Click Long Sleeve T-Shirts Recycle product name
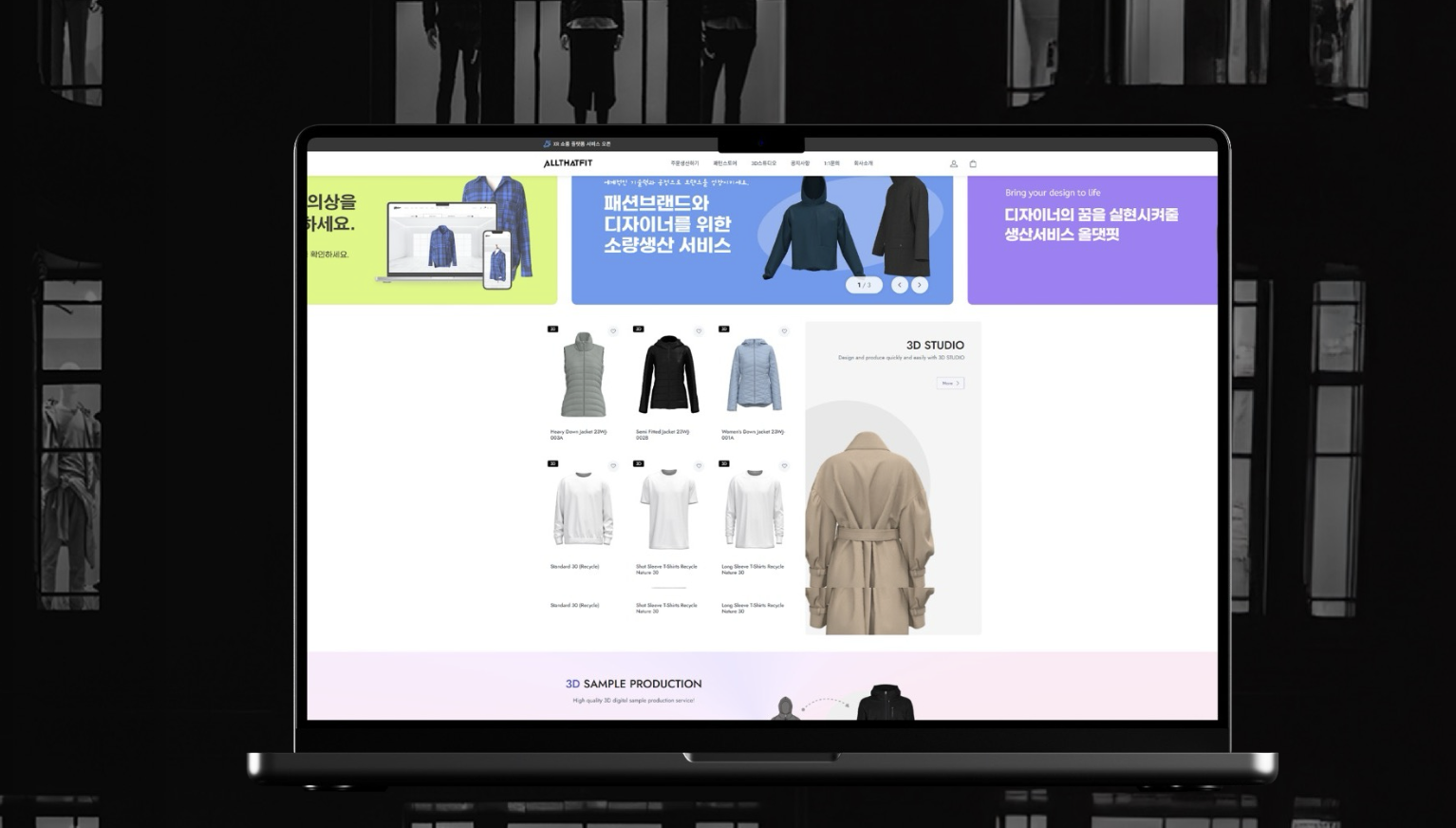The image size is (1456, 828). coord(753,569)
